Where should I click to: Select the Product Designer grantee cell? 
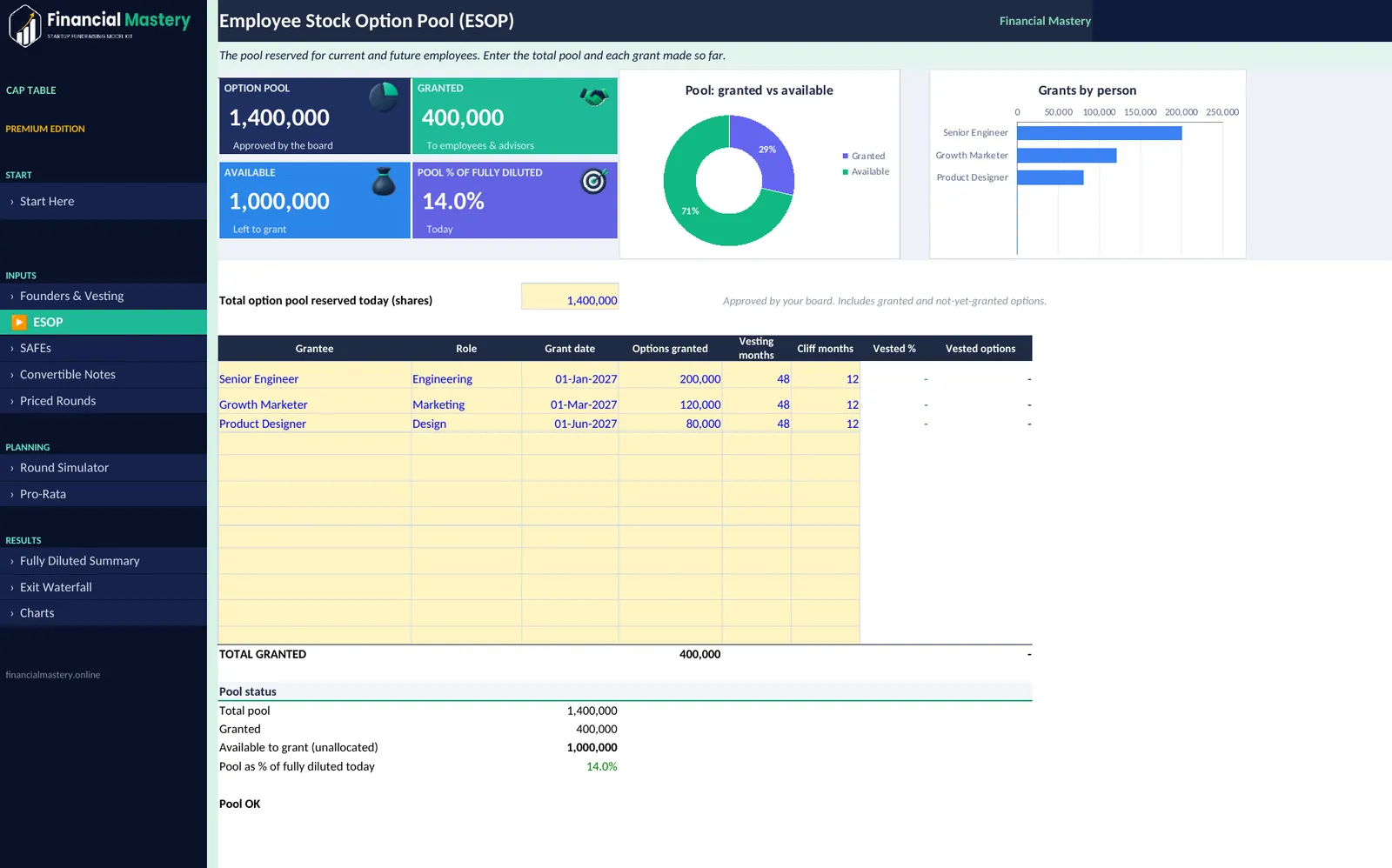(x=314, y=423)
